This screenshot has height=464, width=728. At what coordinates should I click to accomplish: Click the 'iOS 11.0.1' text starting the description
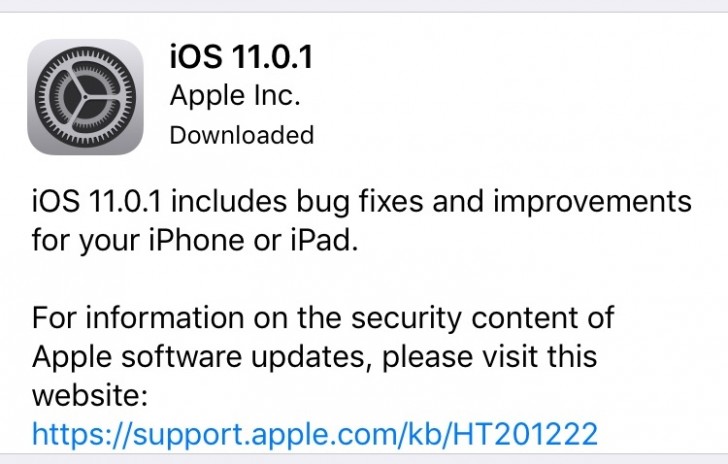(x=97, y=202)
